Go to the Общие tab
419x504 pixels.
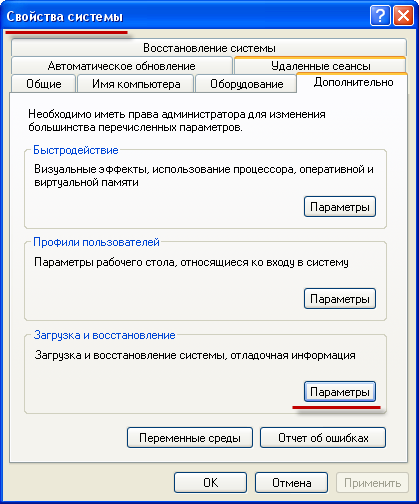pyautogui.click(x=44, y=84)
